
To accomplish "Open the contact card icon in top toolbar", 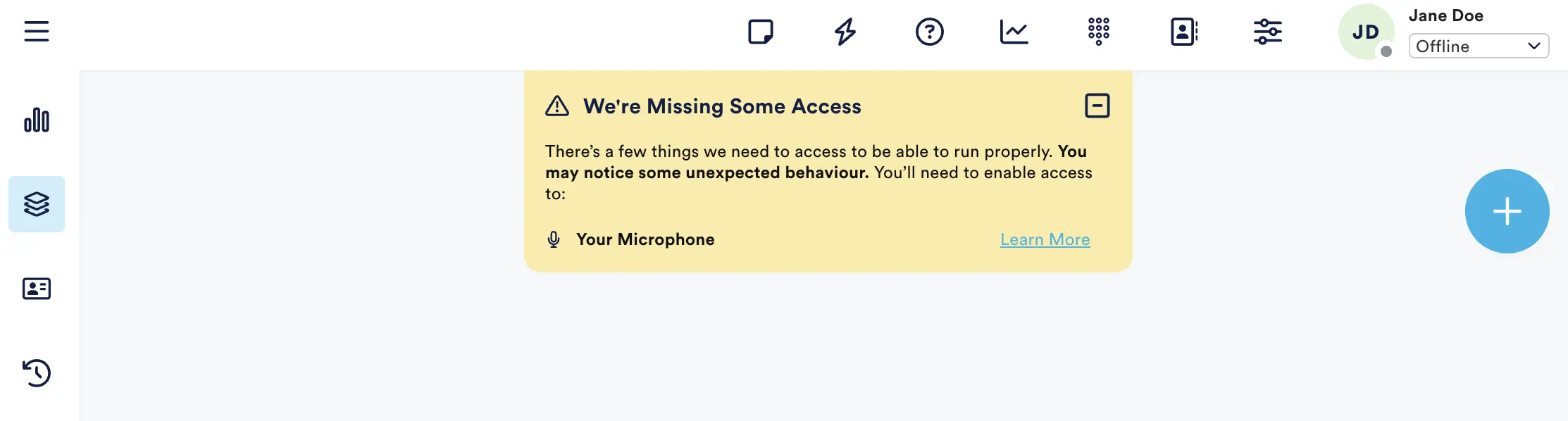I will point(1183,32).
